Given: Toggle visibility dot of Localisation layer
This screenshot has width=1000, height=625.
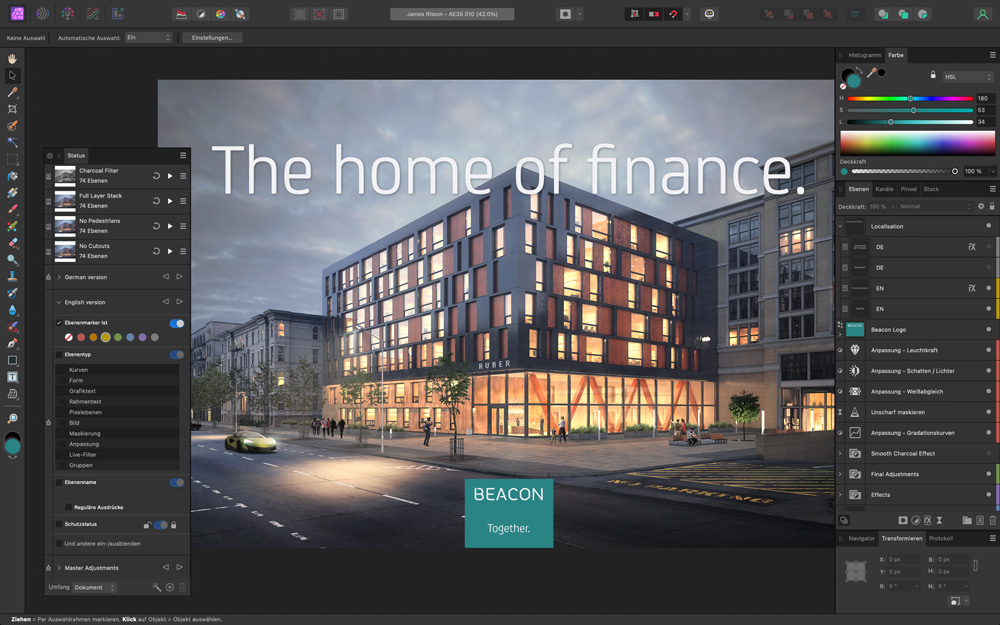Looking at the screenshot, I should pos(989,226).
